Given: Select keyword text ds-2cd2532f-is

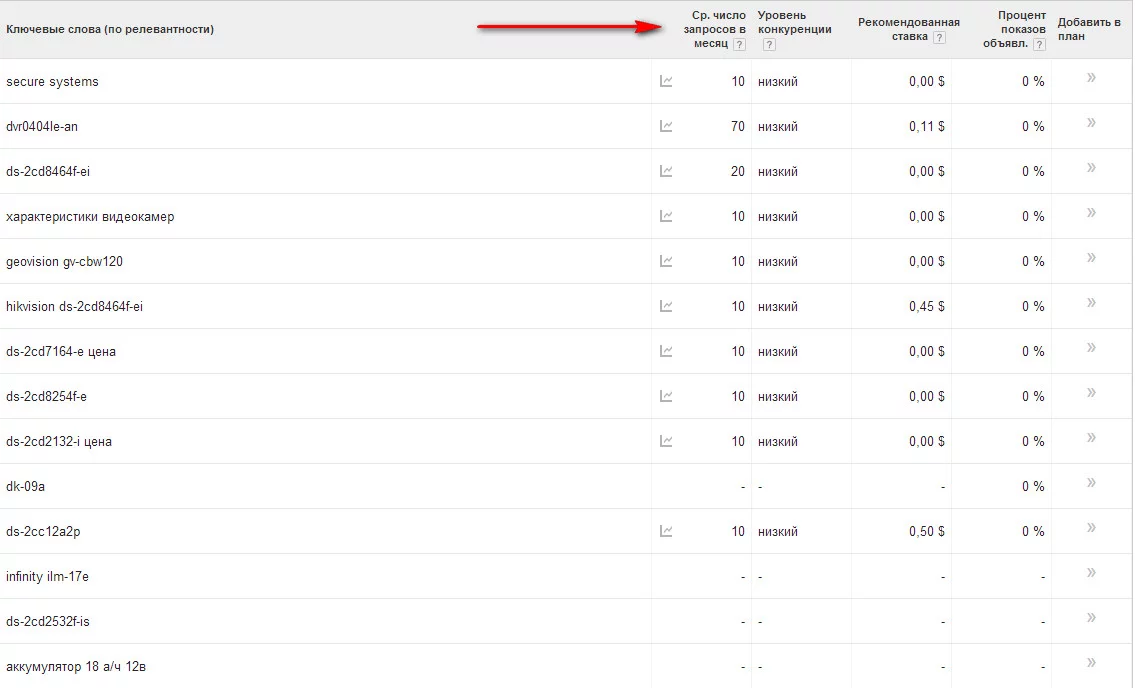Looking at the screenshot, I should coord(48,621).
